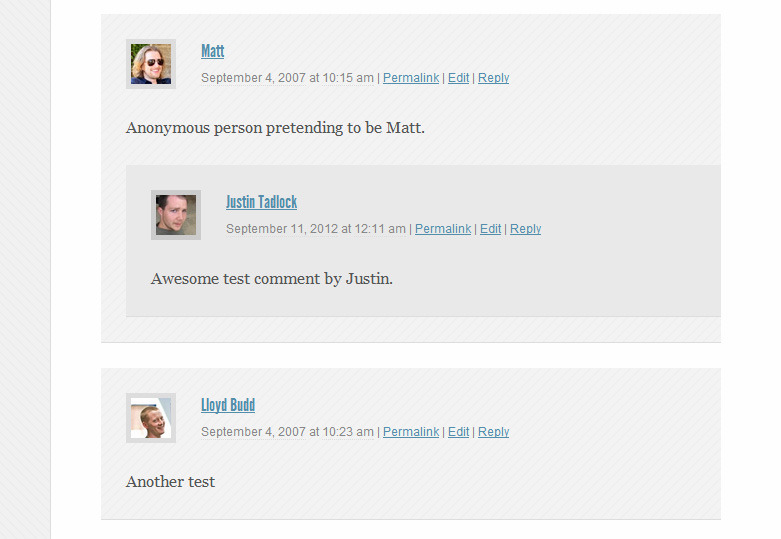Open Permalink for Matt's comment
Screen dimensions: 781x539
411,78
